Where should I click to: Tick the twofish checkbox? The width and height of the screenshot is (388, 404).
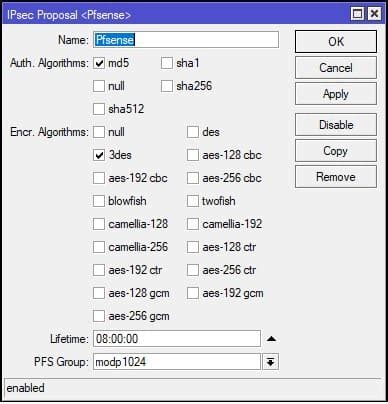coord(193,201)
